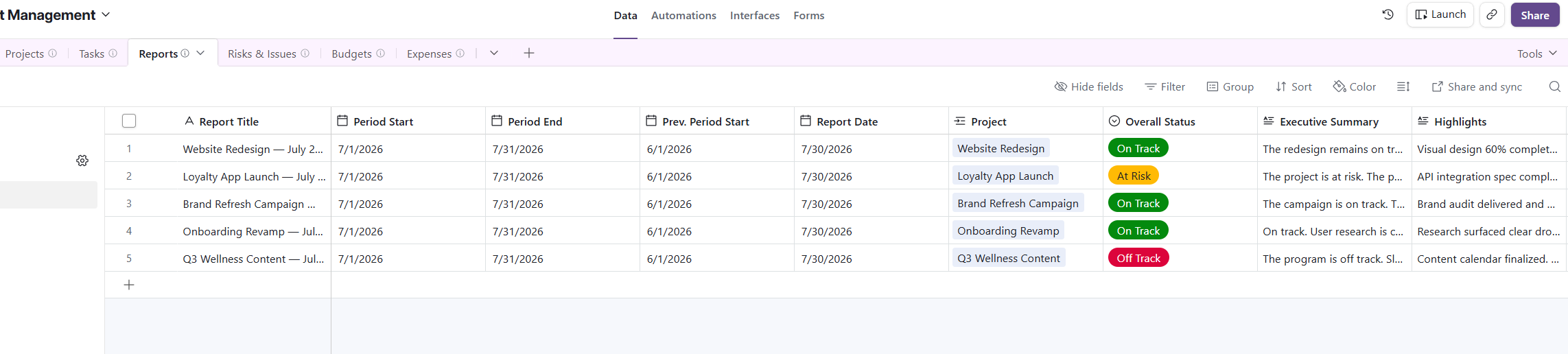Open Share and sync menu
This screenshot has width=1568, height=354.
(x=1477, y=86)
